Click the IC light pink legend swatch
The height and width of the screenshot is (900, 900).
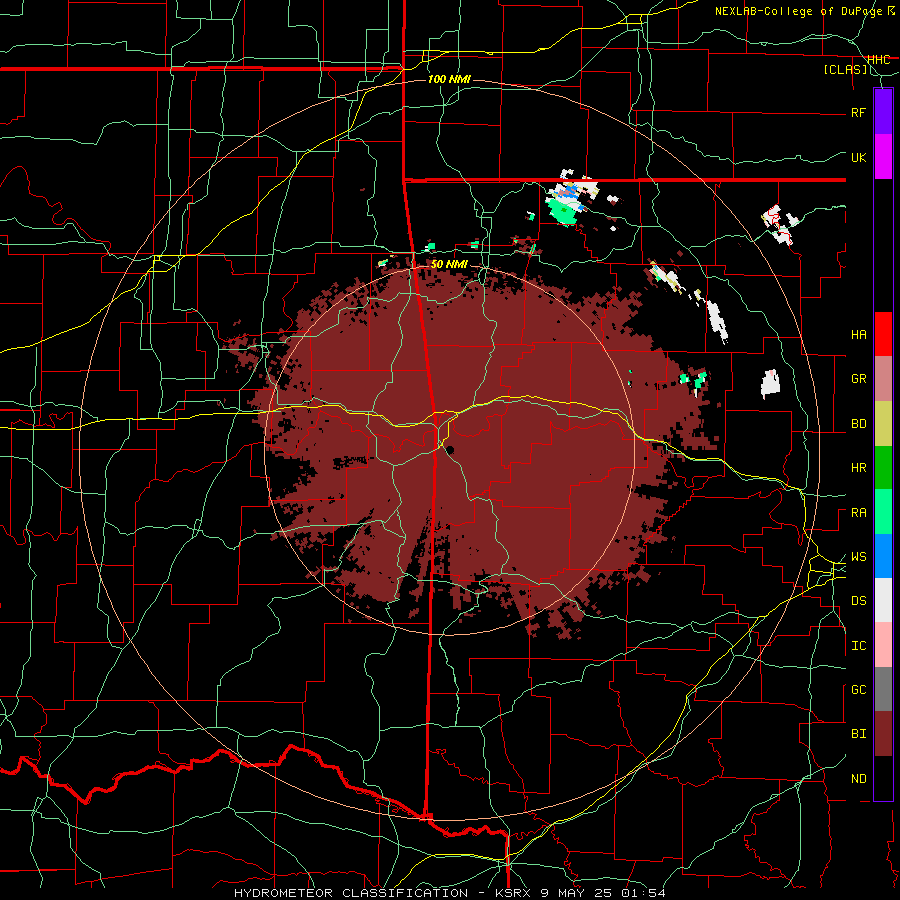point(883,645)
